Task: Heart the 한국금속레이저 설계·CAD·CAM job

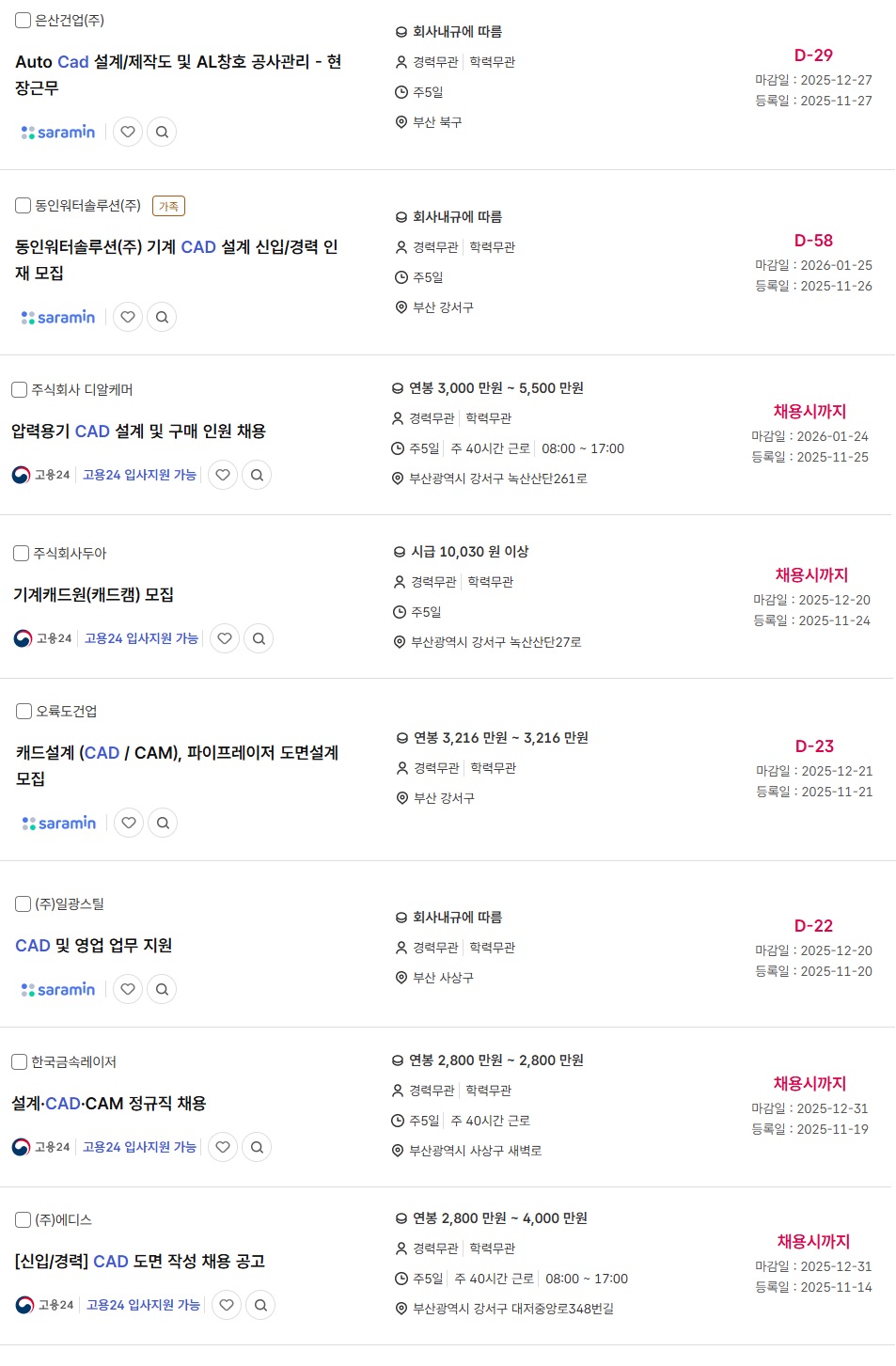Action: point(223,1147)
